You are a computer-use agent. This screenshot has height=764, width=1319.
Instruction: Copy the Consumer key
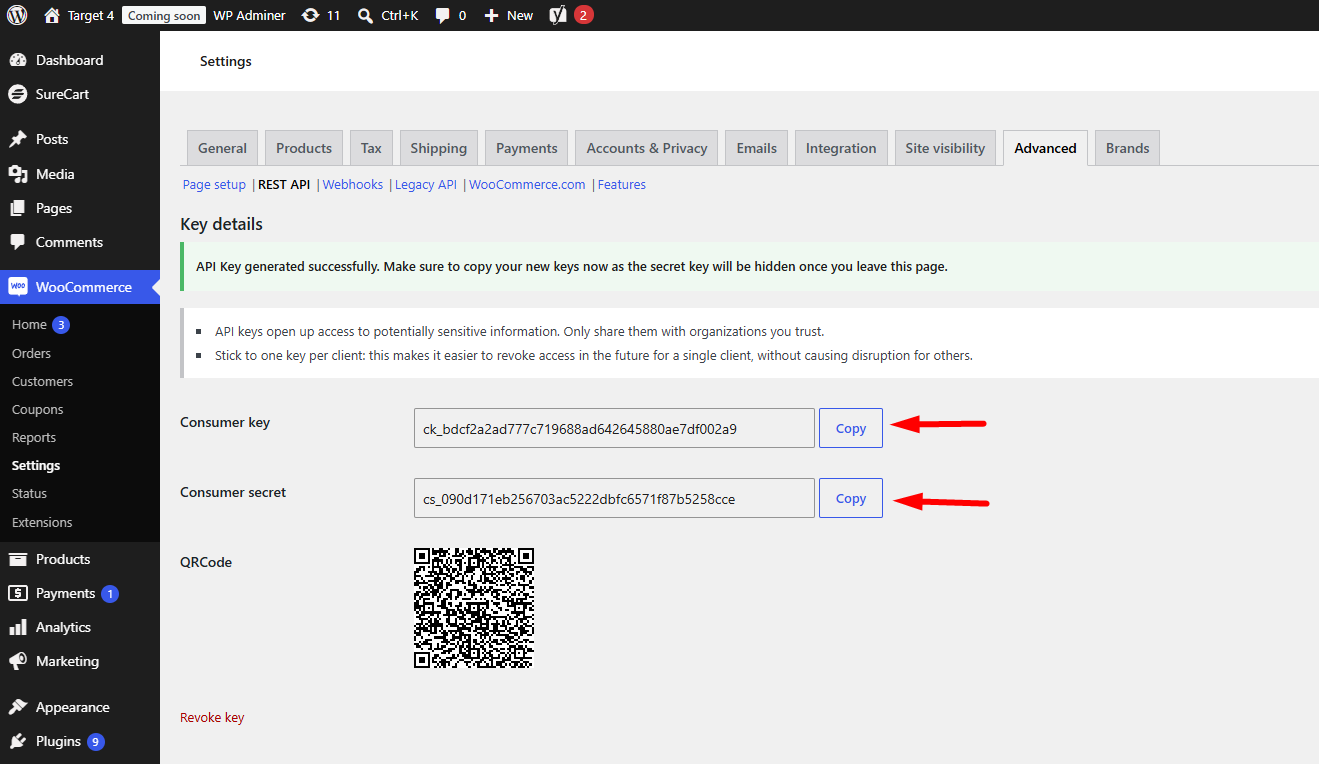click(x=851, y=428)
